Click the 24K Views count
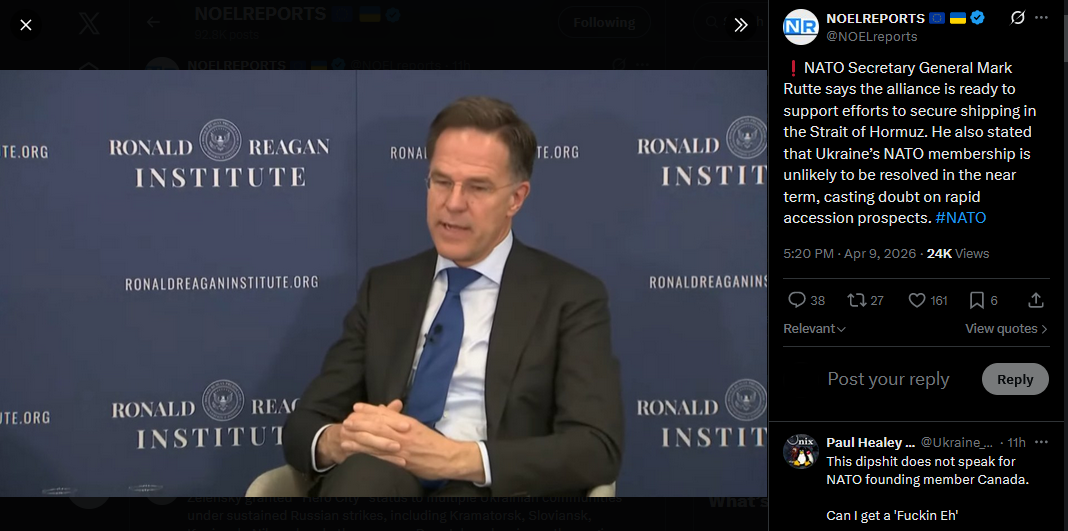Viewport: 1068px width, 531px height. point(958,254)
